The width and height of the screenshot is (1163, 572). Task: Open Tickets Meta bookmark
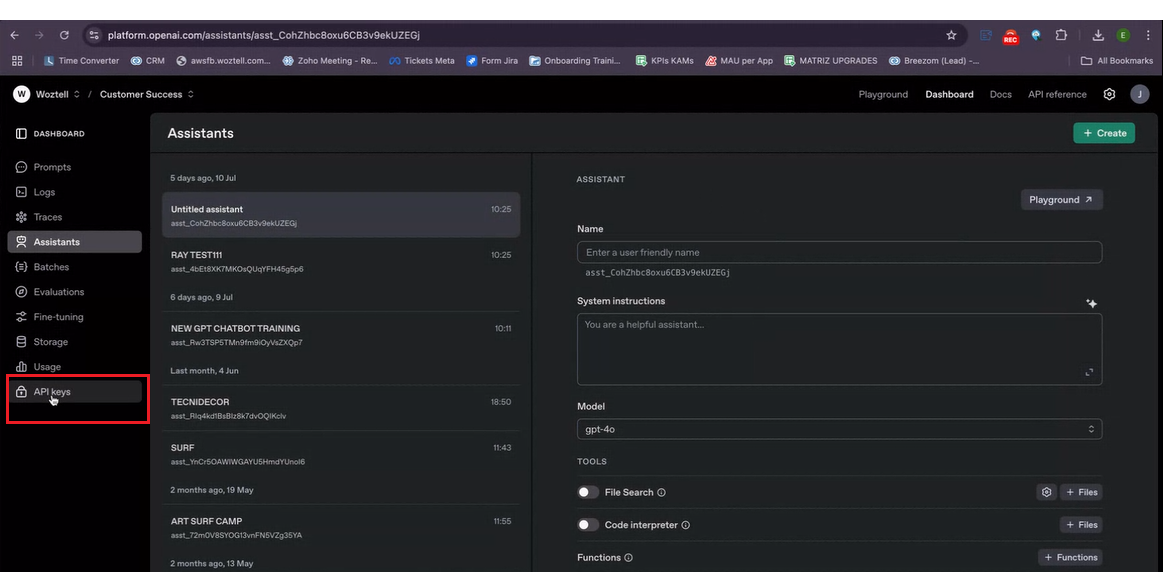click(x=422, y=61)
